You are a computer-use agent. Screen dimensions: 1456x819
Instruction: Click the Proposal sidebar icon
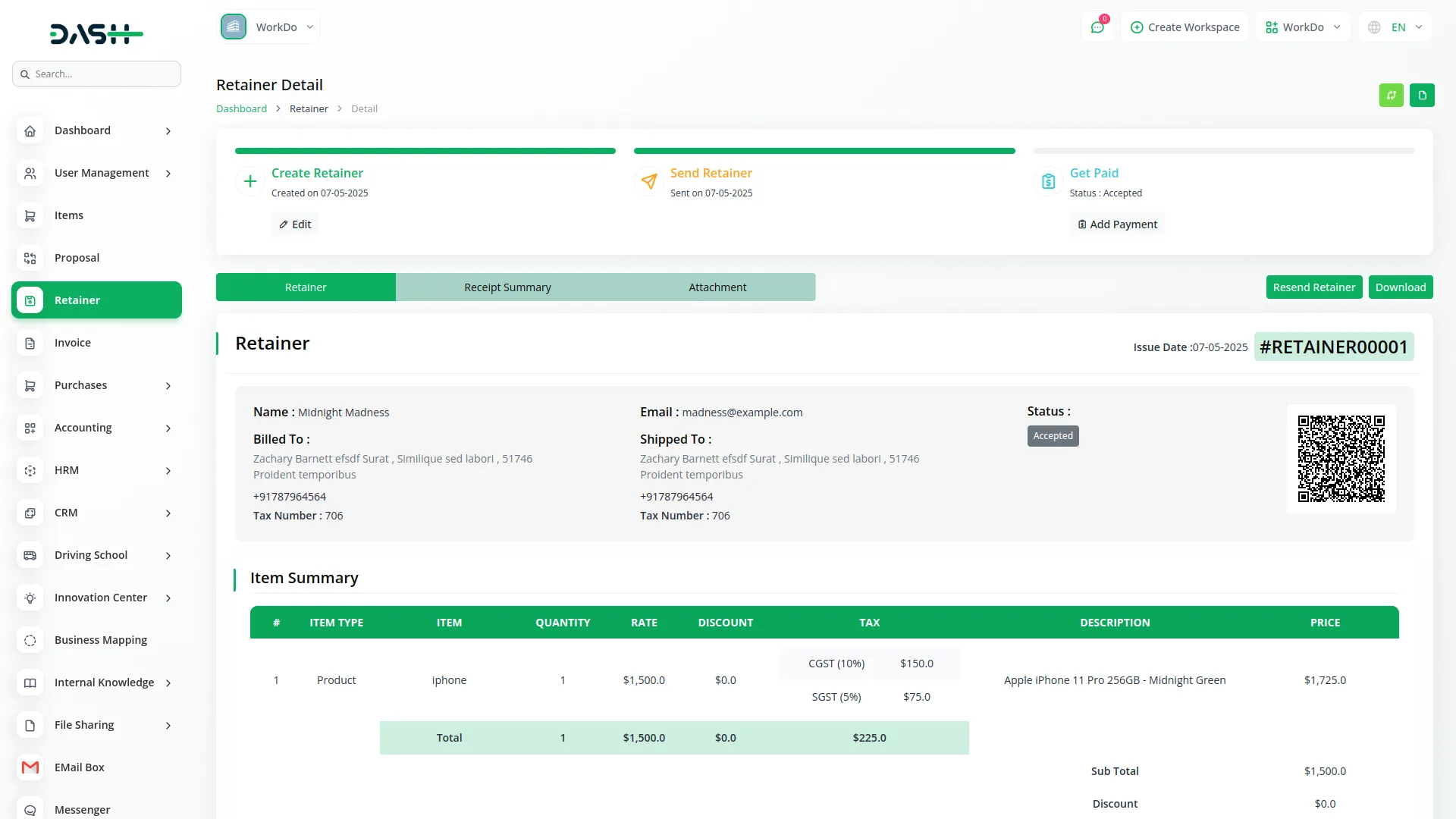coord(30,258)
